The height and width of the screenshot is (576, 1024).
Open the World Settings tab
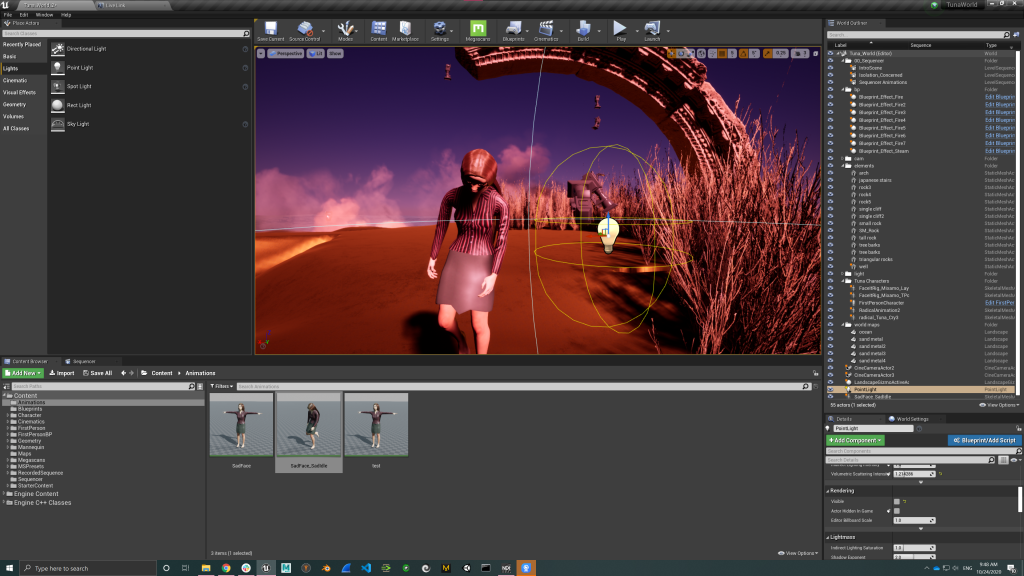tap(912, 418)
